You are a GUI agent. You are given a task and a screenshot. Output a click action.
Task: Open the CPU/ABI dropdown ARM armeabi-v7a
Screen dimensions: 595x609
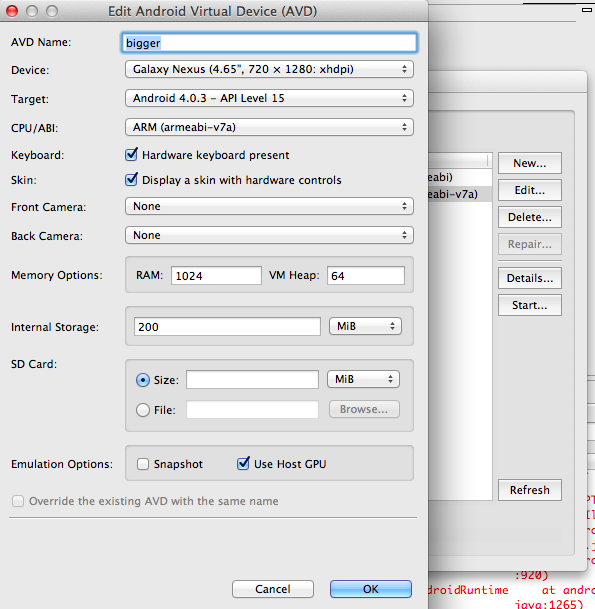click(269, 127)
